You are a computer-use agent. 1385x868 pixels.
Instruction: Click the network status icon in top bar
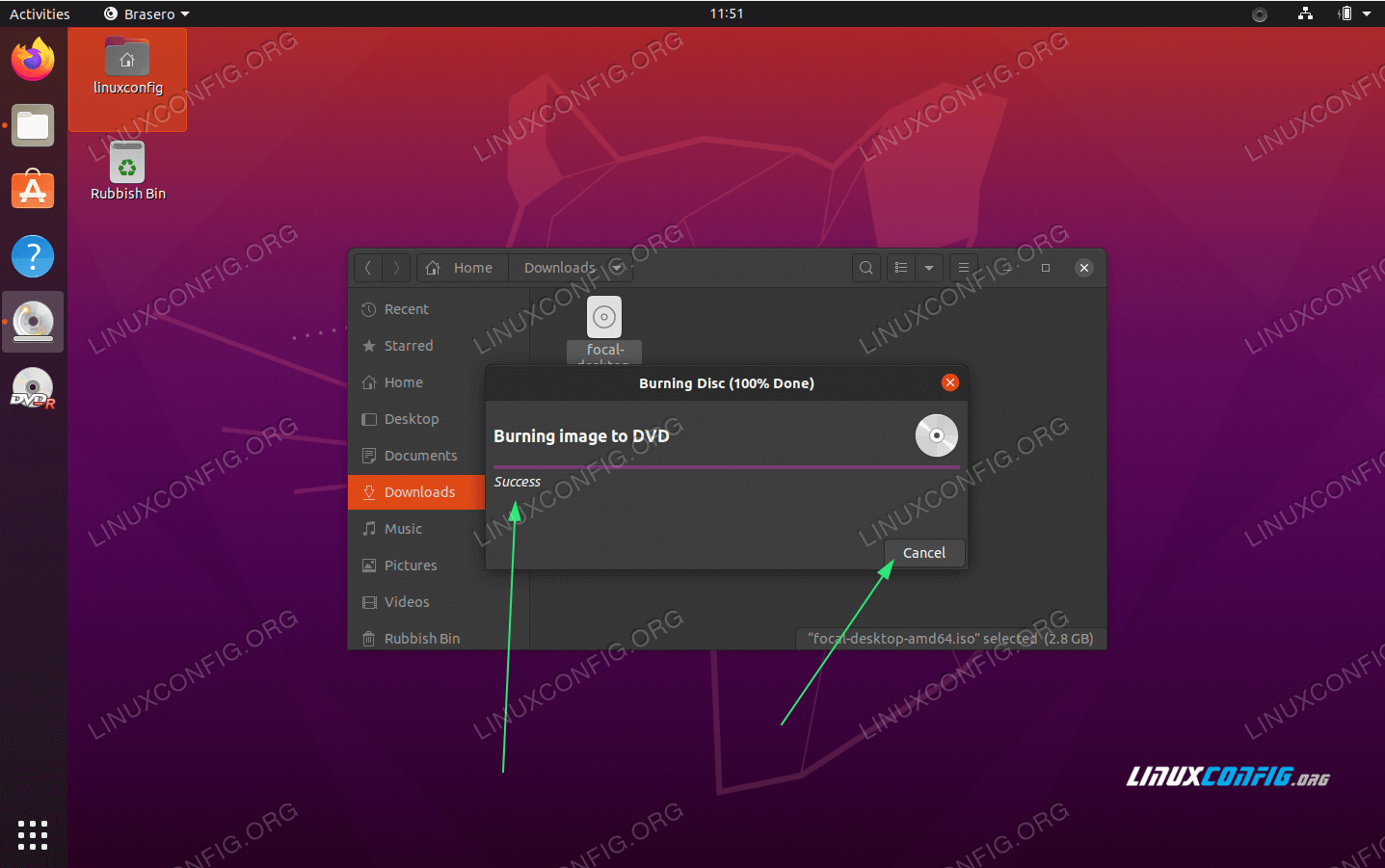click(1305, 13)
